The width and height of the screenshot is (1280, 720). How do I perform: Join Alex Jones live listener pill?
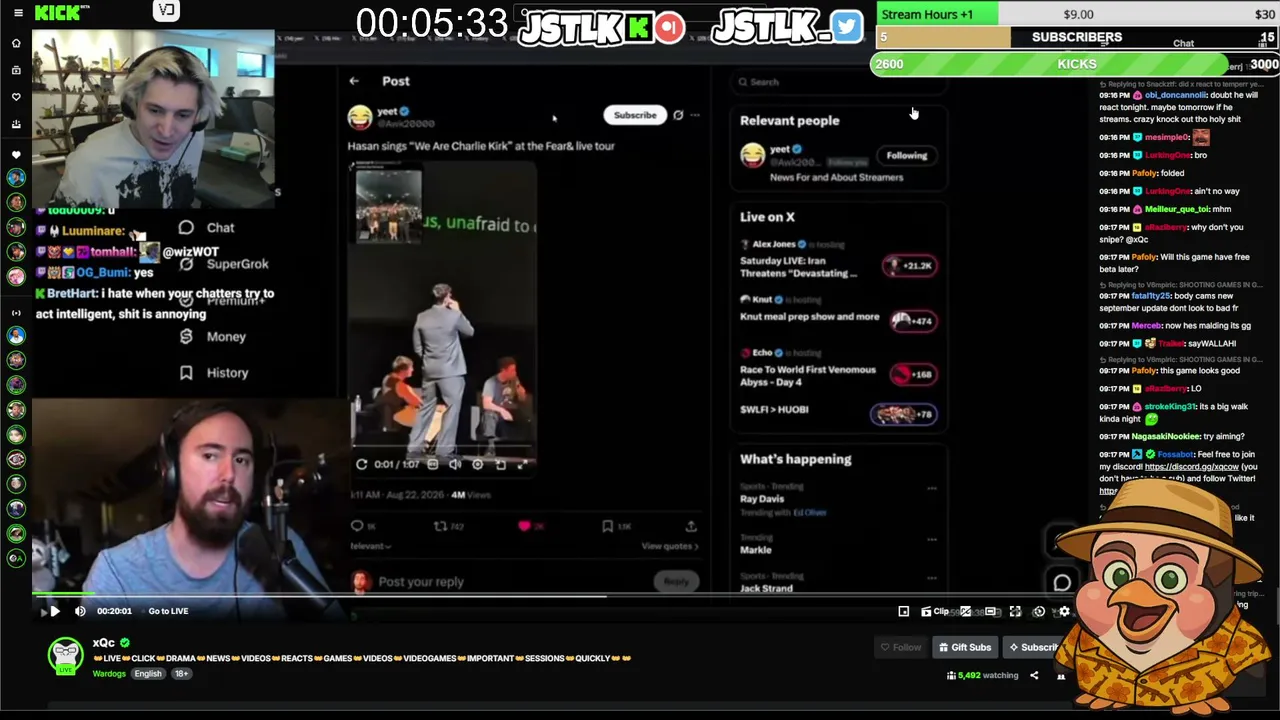point(909,266)
